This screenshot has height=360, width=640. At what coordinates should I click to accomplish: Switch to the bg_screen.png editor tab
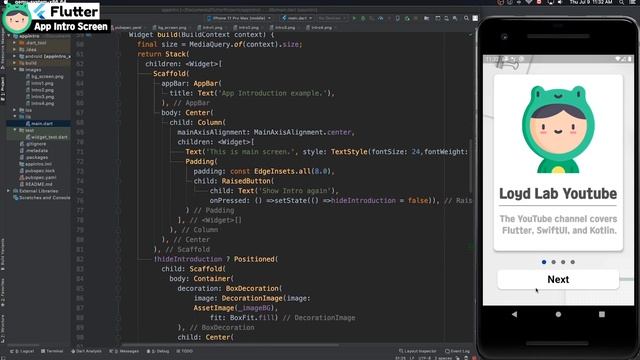click(169, 28)
